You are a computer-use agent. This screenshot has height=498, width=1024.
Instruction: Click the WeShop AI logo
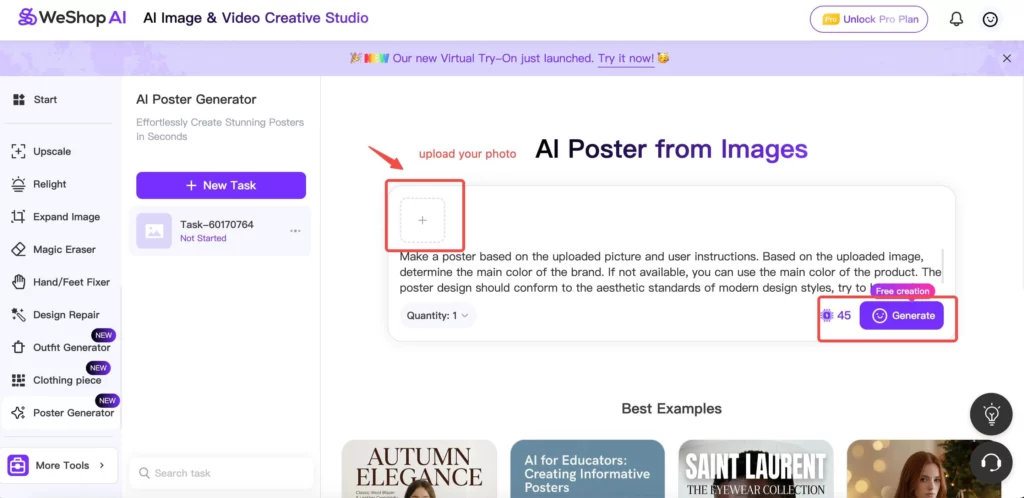[x=72, y=18]
